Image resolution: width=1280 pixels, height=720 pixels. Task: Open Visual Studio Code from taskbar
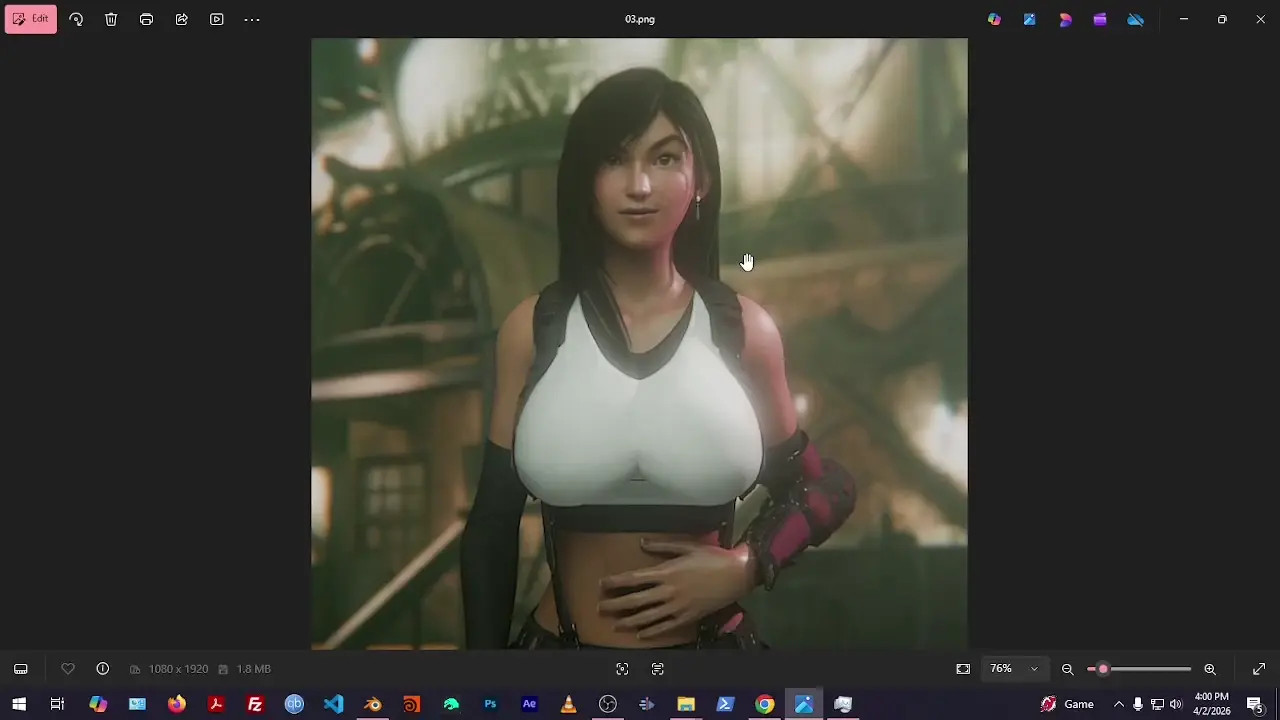(333, 704)
